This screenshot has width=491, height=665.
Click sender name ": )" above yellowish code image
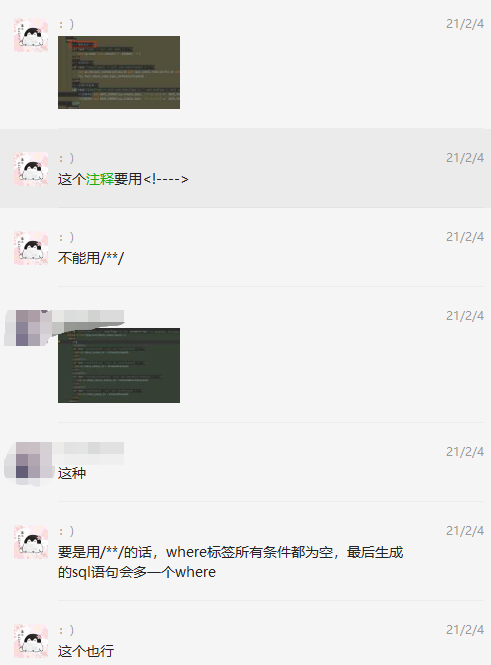(x=66, y=24)
